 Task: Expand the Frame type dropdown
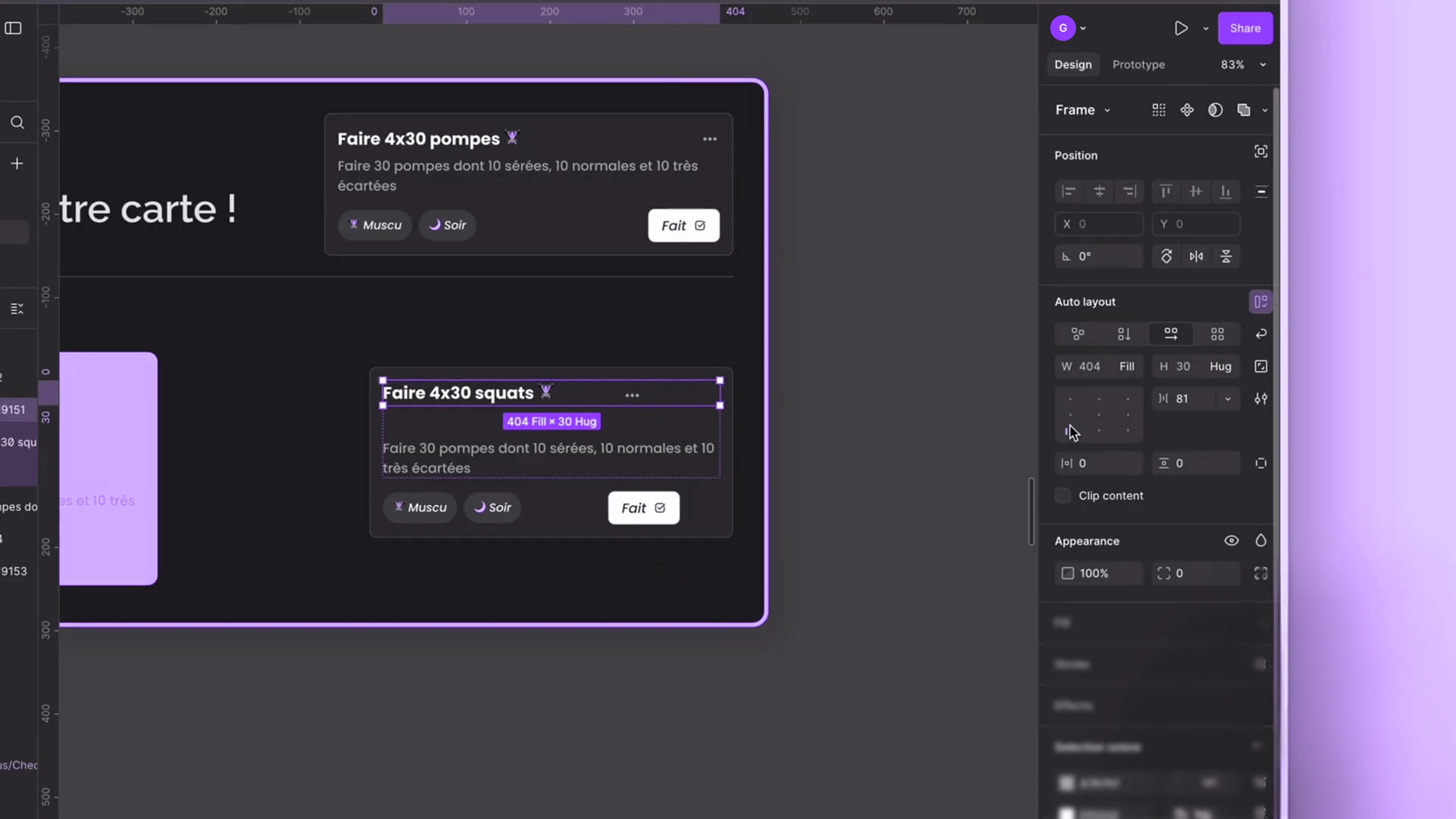click(1083, 110)
